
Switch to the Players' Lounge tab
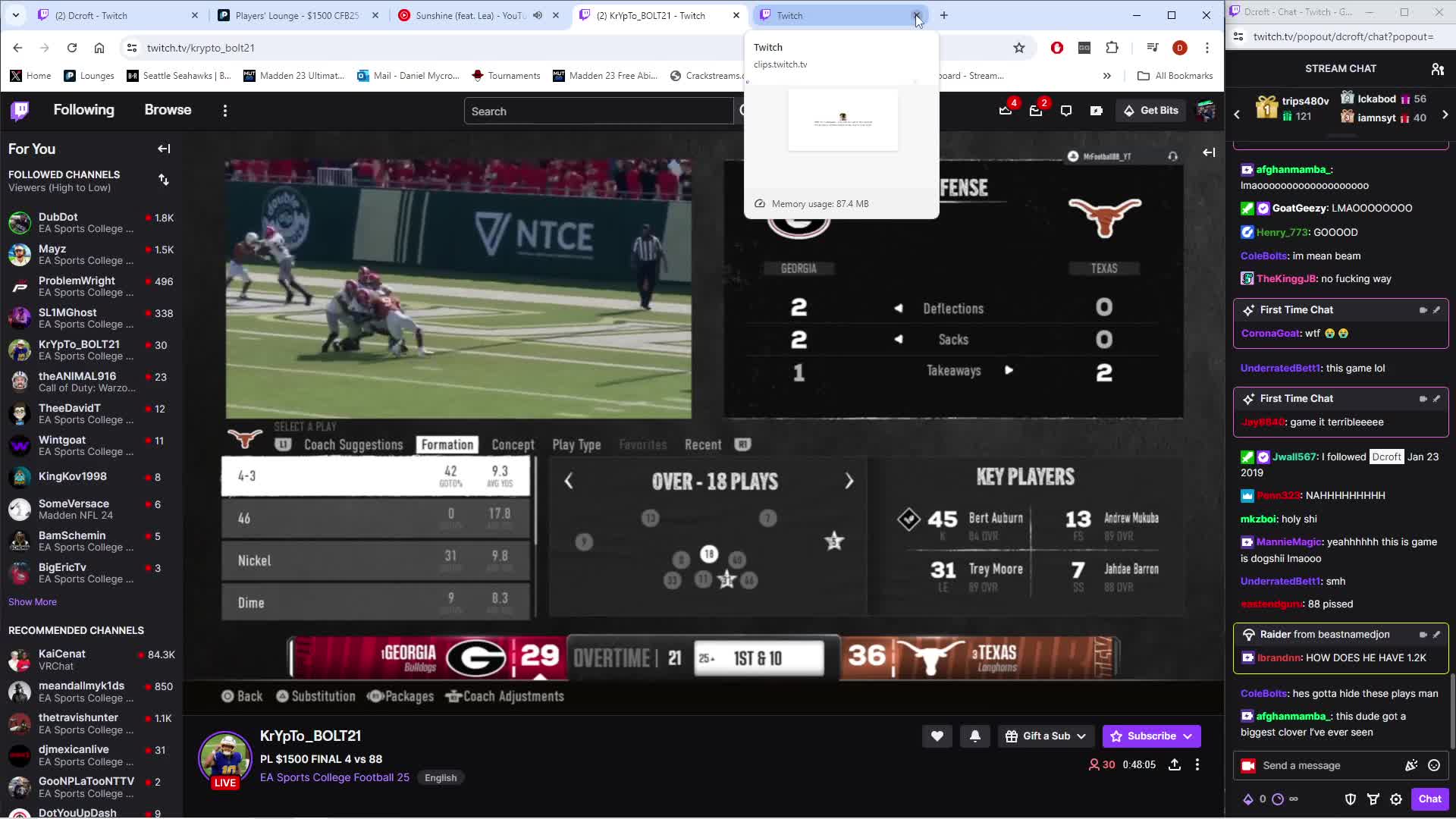click(297, 15)
